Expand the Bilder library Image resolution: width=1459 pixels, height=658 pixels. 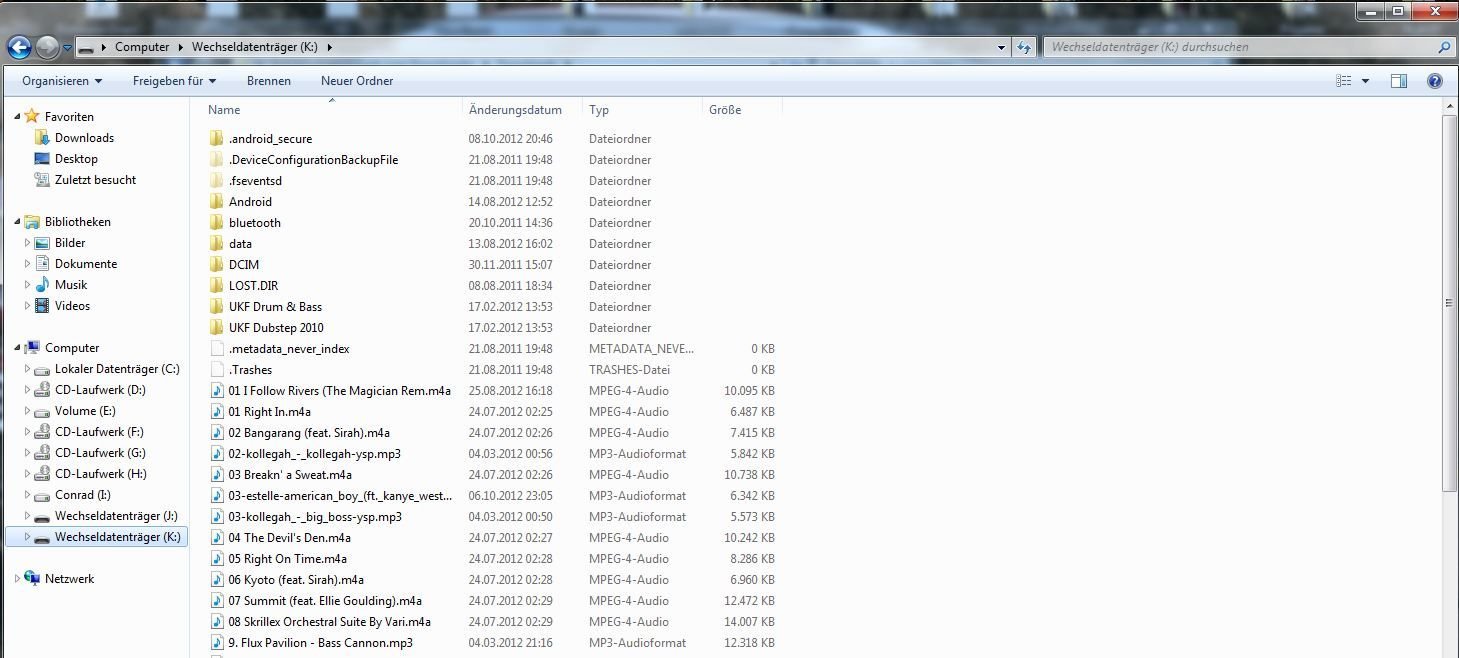(x=28, y=243)
